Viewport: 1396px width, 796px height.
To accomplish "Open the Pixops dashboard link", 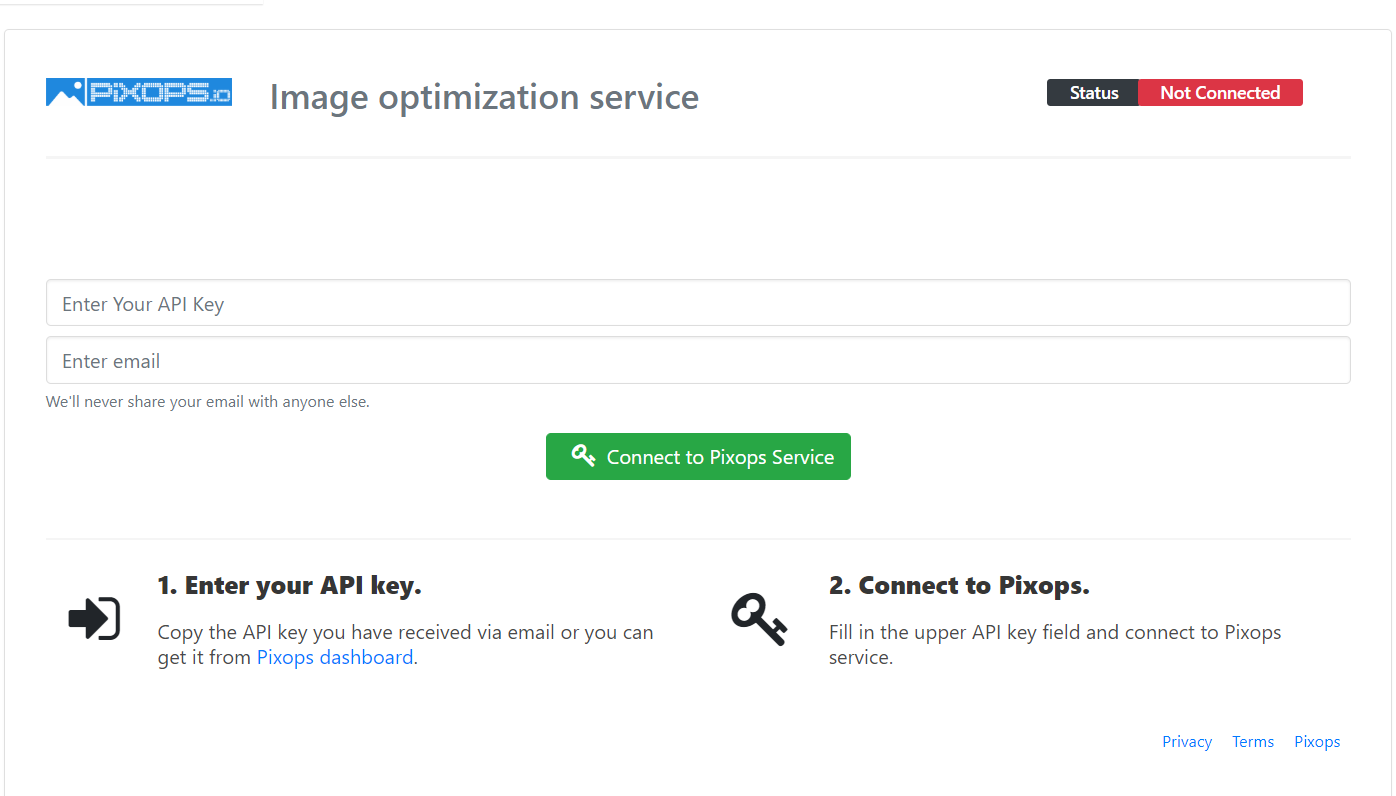I will click(x=334, y=657).
